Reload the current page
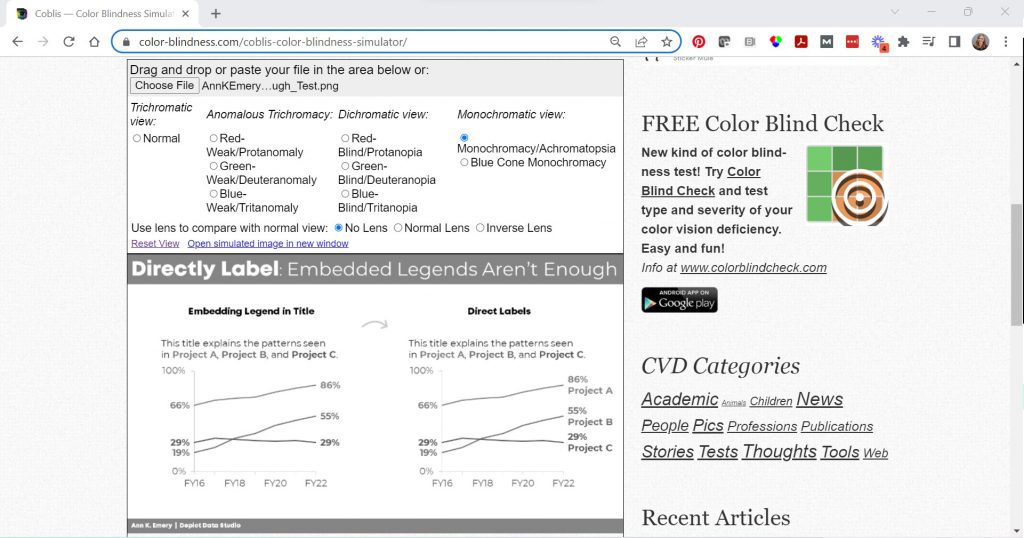This screenshot has height=538, width=1024. 69,42
